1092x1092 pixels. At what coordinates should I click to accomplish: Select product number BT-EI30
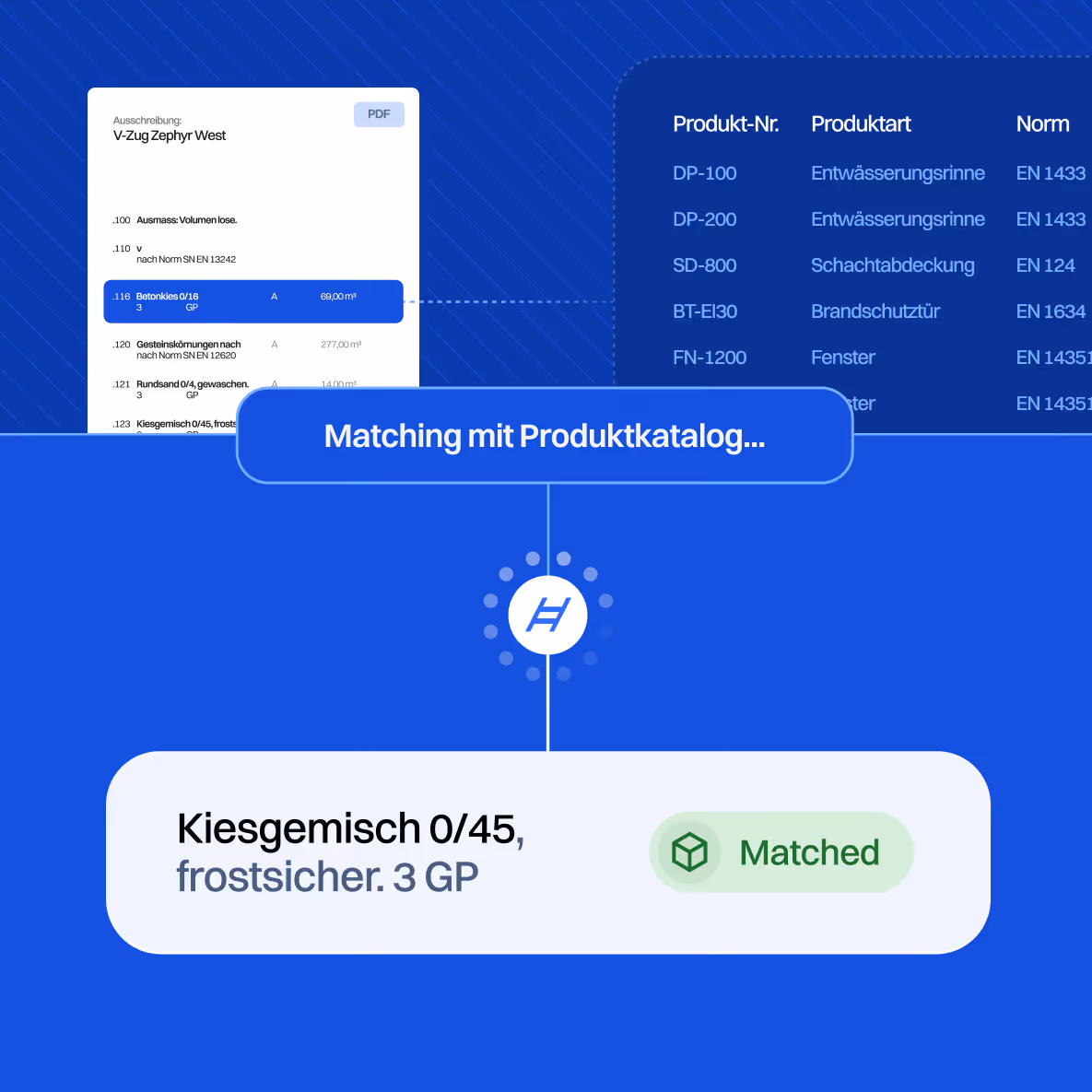point(705,311)
